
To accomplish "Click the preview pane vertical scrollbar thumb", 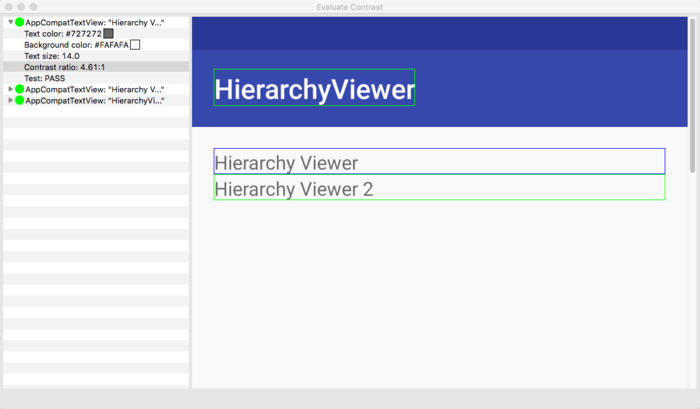I will click(692, 95).
